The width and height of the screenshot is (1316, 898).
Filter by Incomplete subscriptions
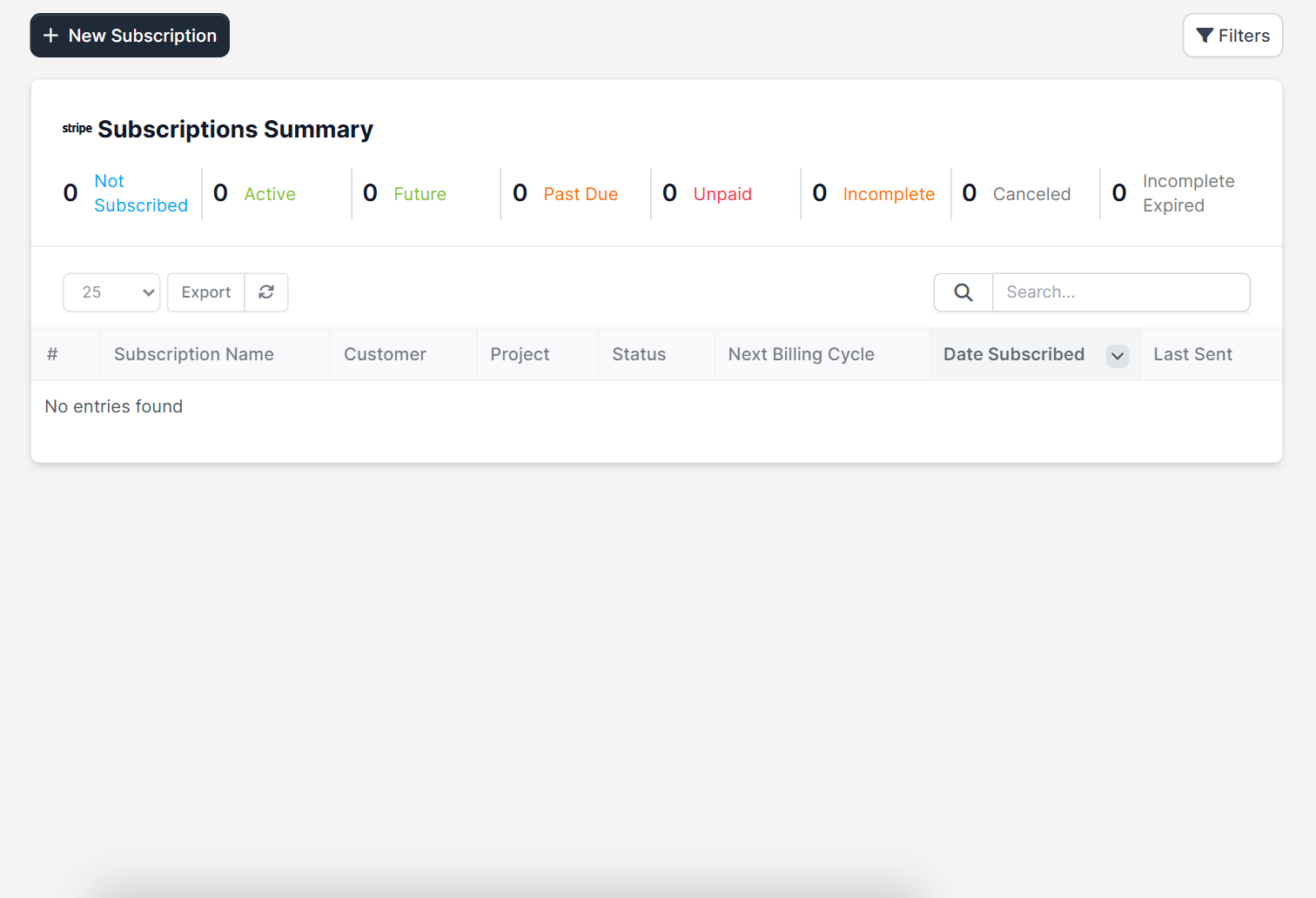pos(889,194)
